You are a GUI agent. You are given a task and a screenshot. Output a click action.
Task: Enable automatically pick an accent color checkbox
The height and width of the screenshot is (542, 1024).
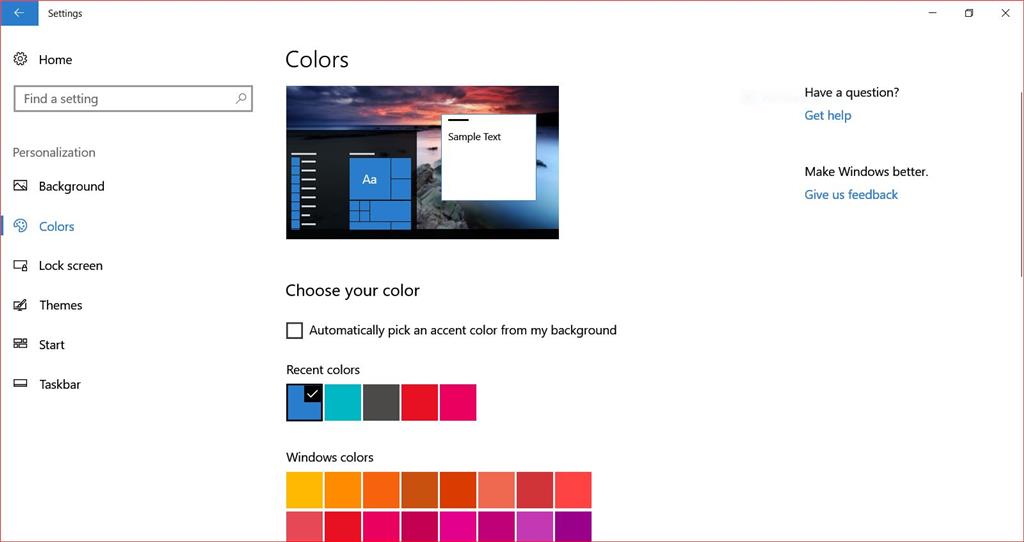[x=295, y=330]
